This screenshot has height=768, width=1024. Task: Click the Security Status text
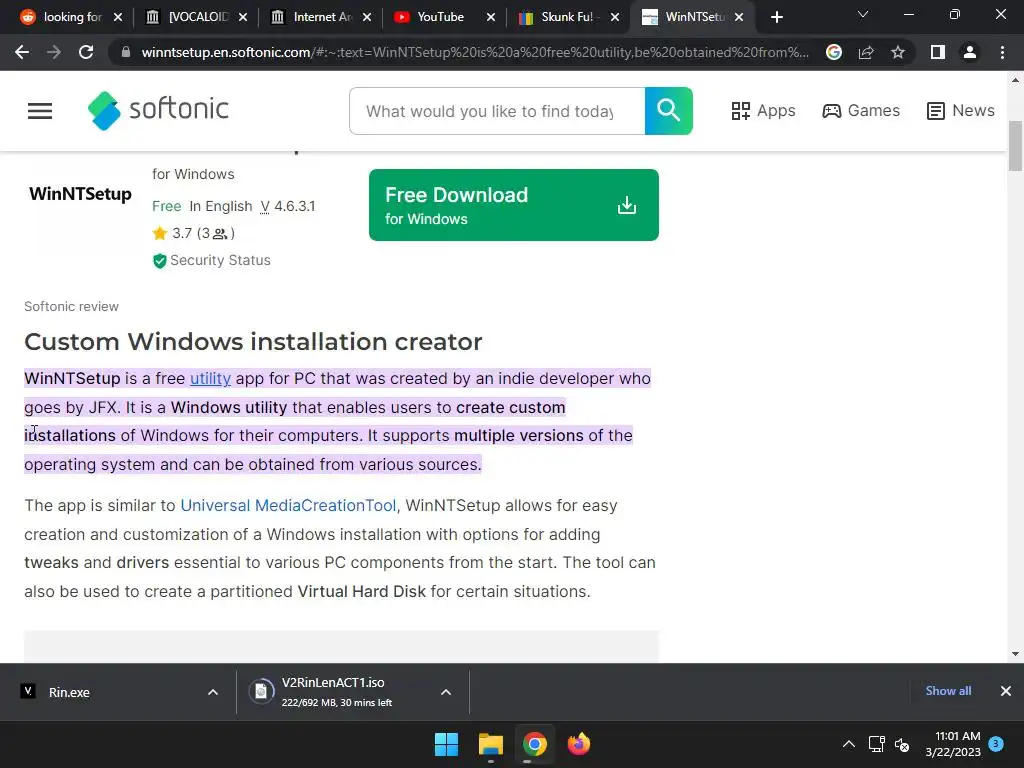(220, 261)
